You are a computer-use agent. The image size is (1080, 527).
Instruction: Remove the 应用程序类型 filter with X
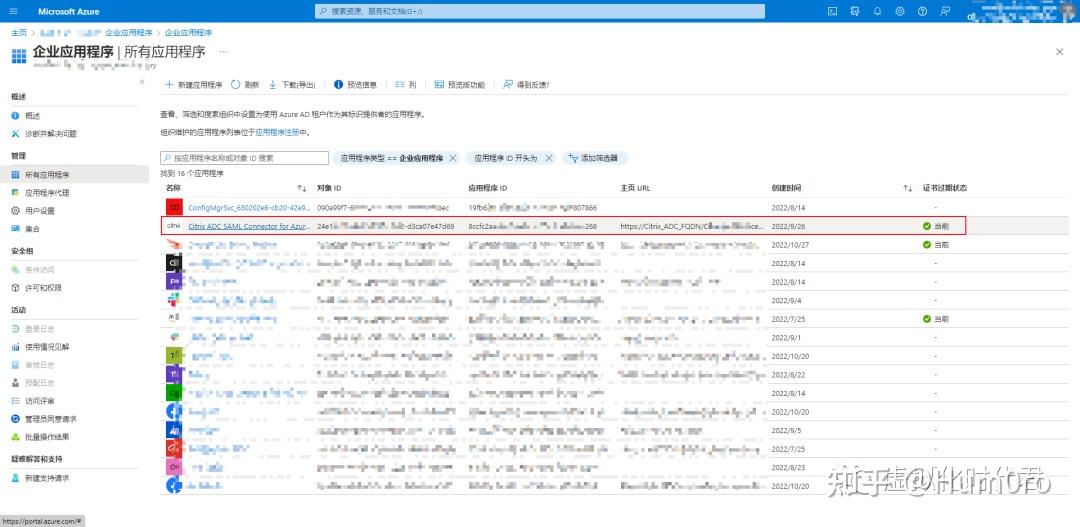pyautogui.click(x=453, y=158)
